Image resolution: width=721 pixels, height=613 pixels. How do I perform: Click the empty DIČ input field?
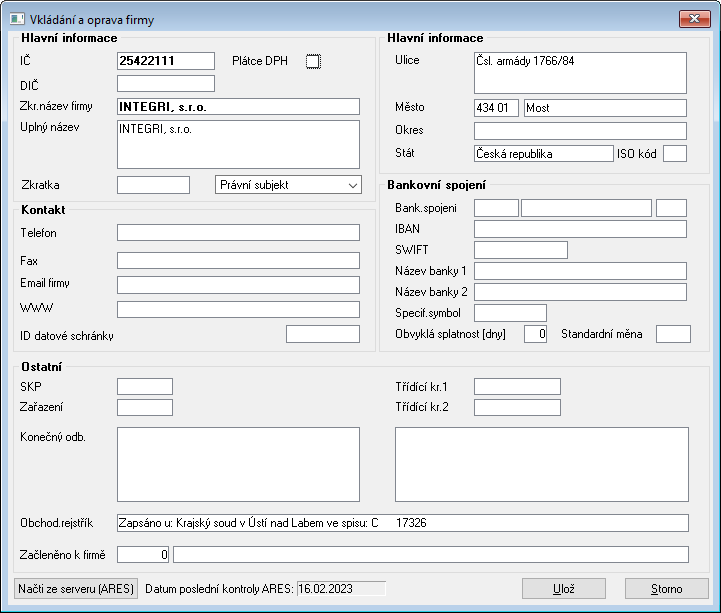click(166, 84)
